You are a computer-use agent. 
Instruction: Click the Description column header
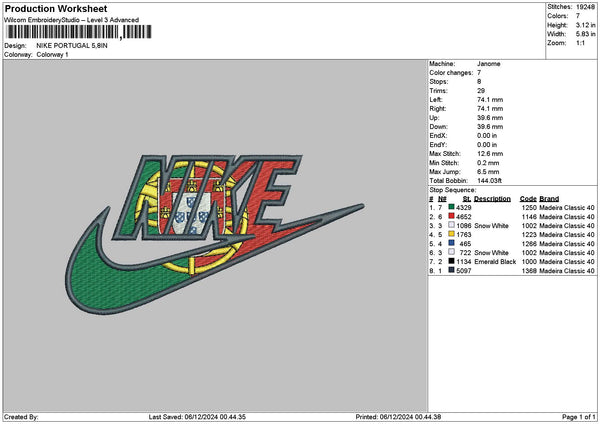pos(492,199)
